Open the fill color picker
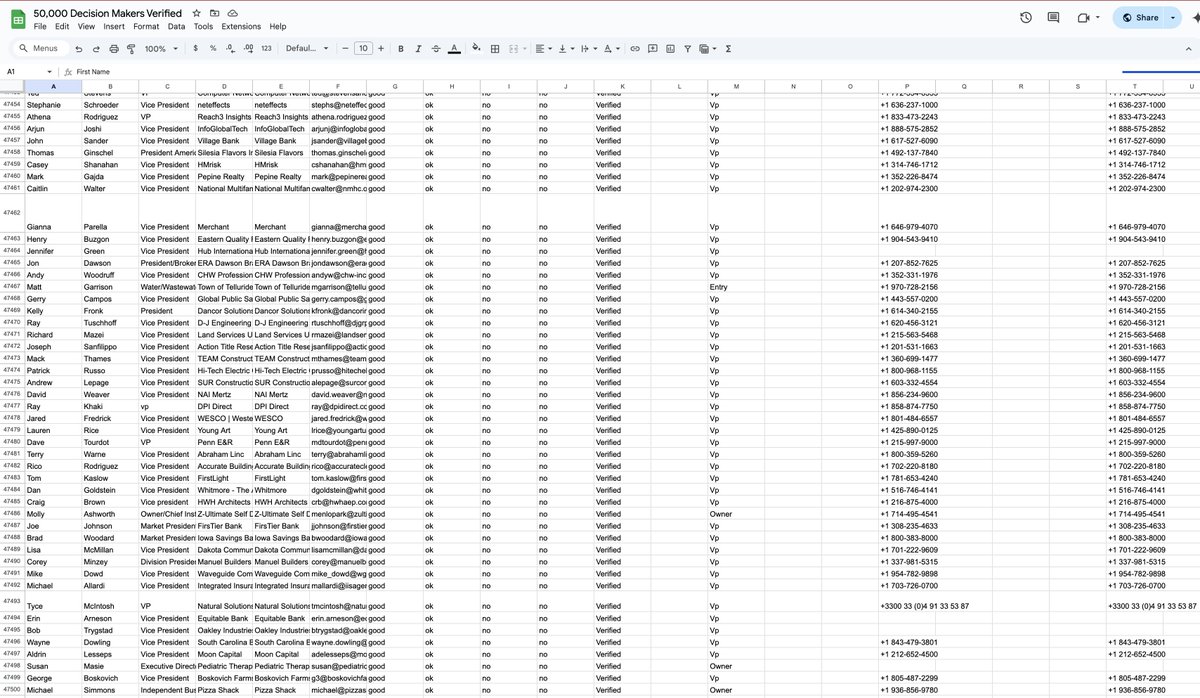Viewport: 1200px width, 698px height. pos(476,48)
